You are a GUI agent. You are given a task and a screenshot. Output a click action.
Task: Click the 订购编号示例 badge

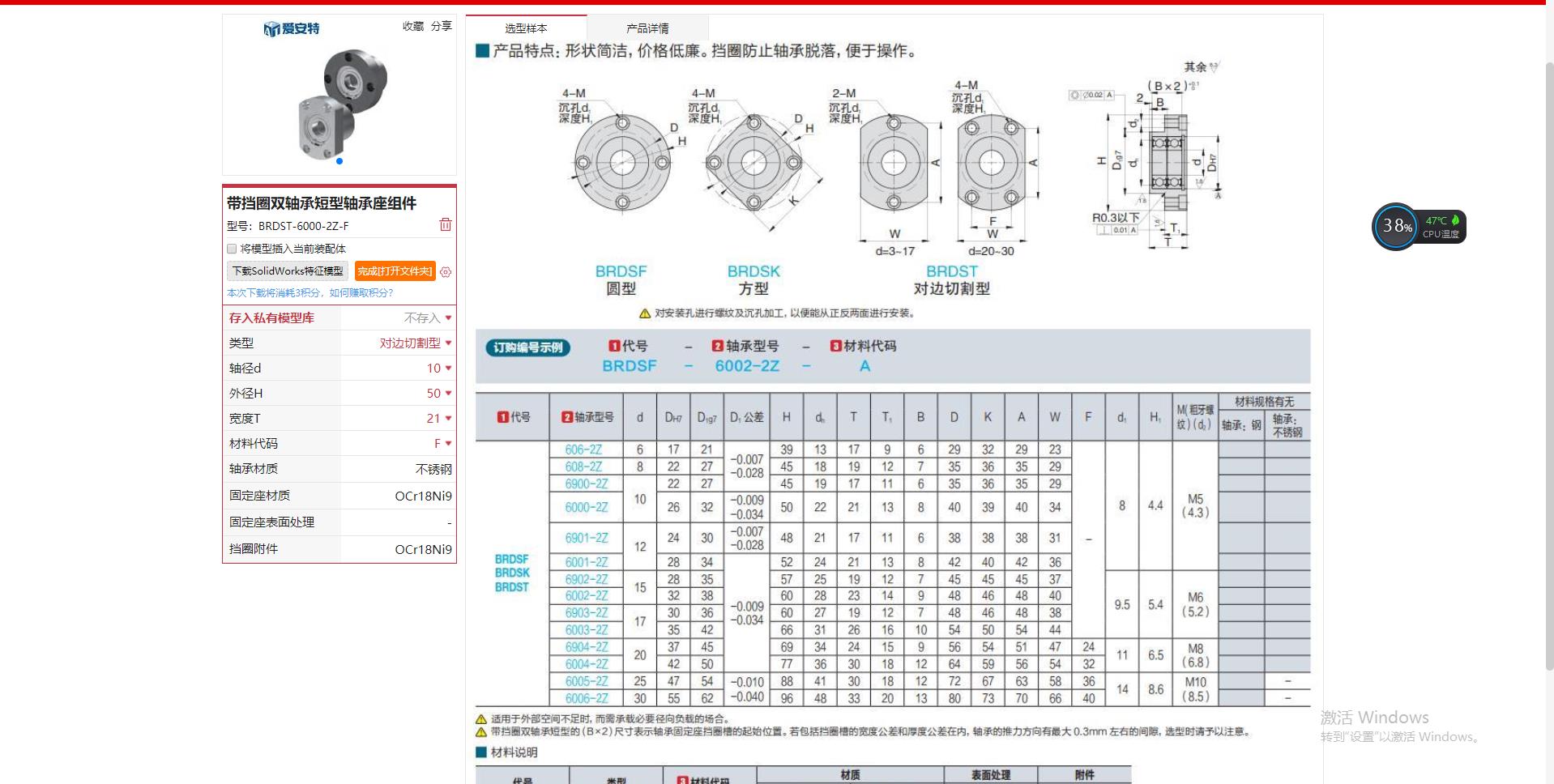point(528,347)
